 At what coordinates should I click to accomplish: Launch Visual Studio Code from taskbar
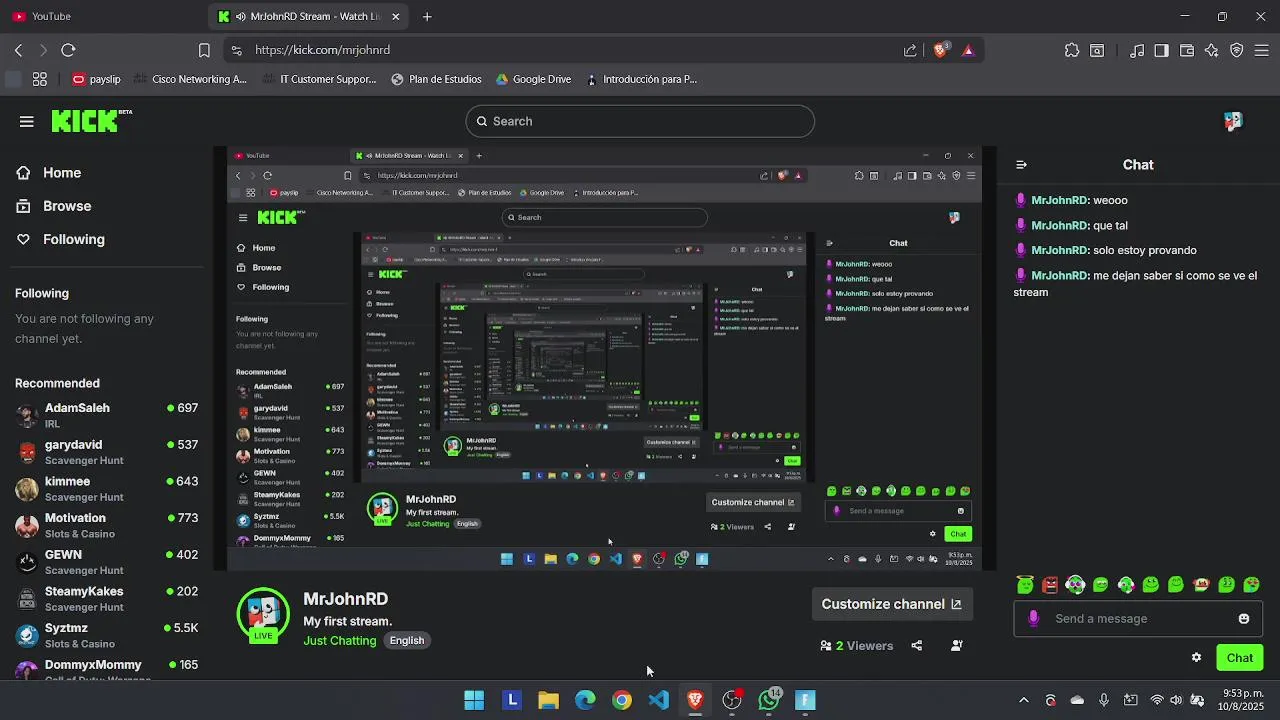coord(658,700)
